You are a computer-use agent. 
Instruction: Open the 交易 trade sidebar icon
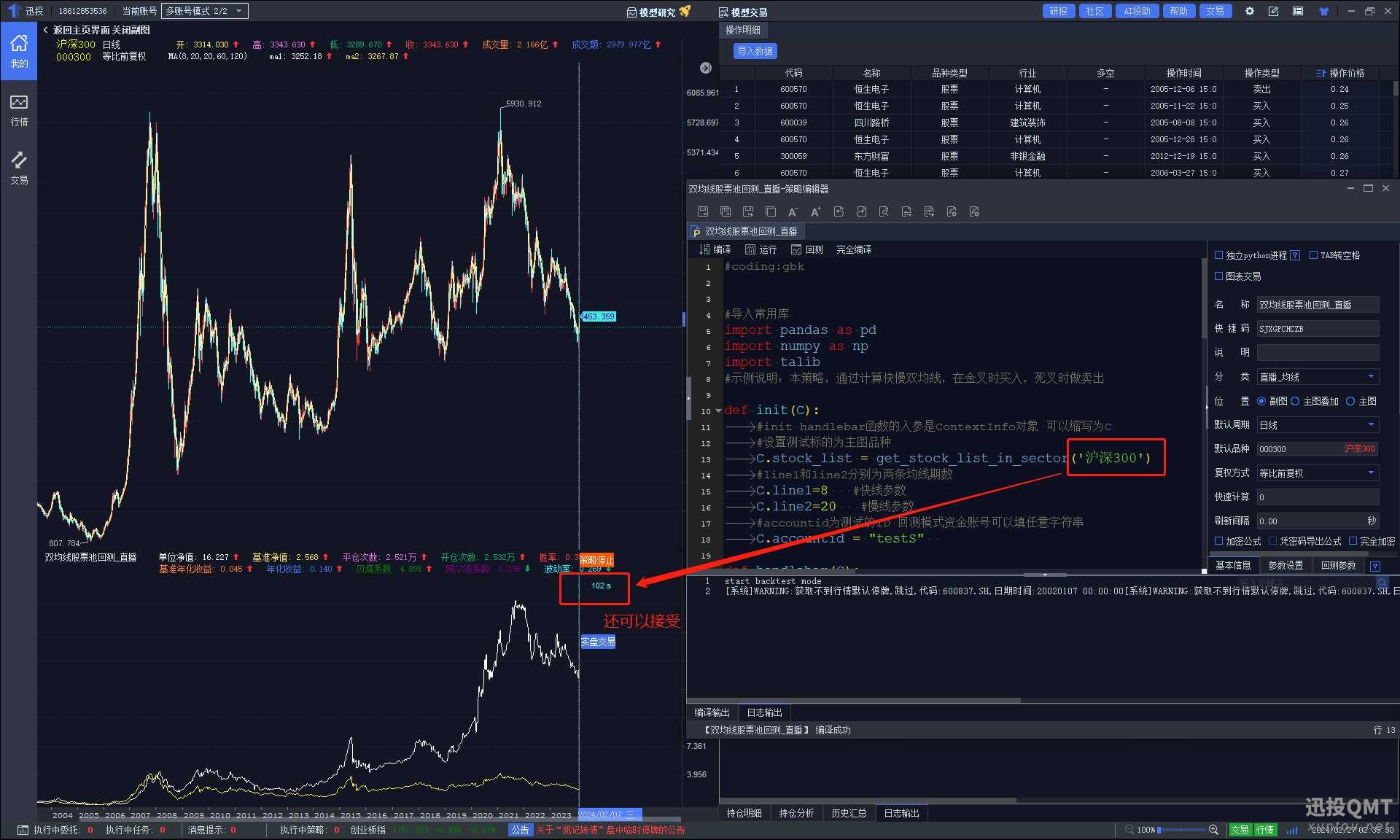pyautogui.click(x=19, y=168)
